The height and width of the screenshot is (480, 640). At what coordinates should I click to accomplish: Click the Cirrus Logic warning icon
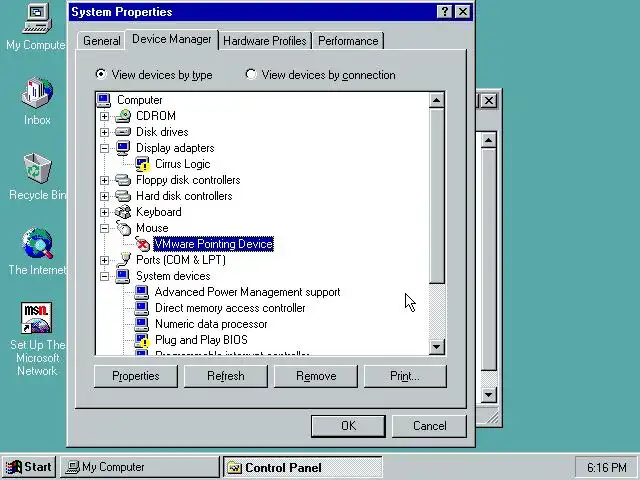[142, 164]
